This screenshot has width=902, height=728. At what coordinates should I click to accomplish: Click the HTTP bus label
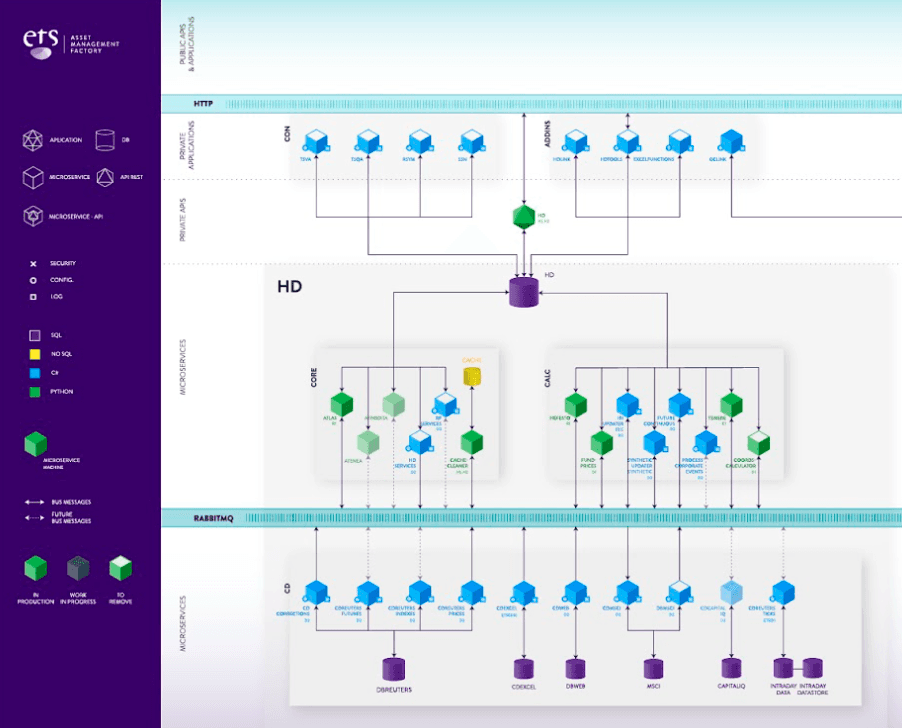203,104
